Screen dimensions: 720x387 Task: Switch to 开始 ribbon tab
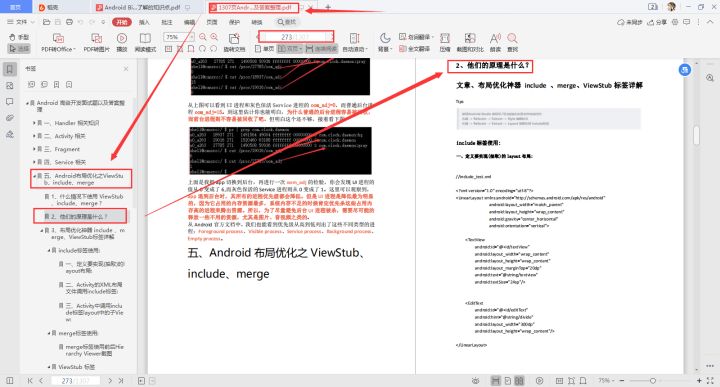point(122,22)
